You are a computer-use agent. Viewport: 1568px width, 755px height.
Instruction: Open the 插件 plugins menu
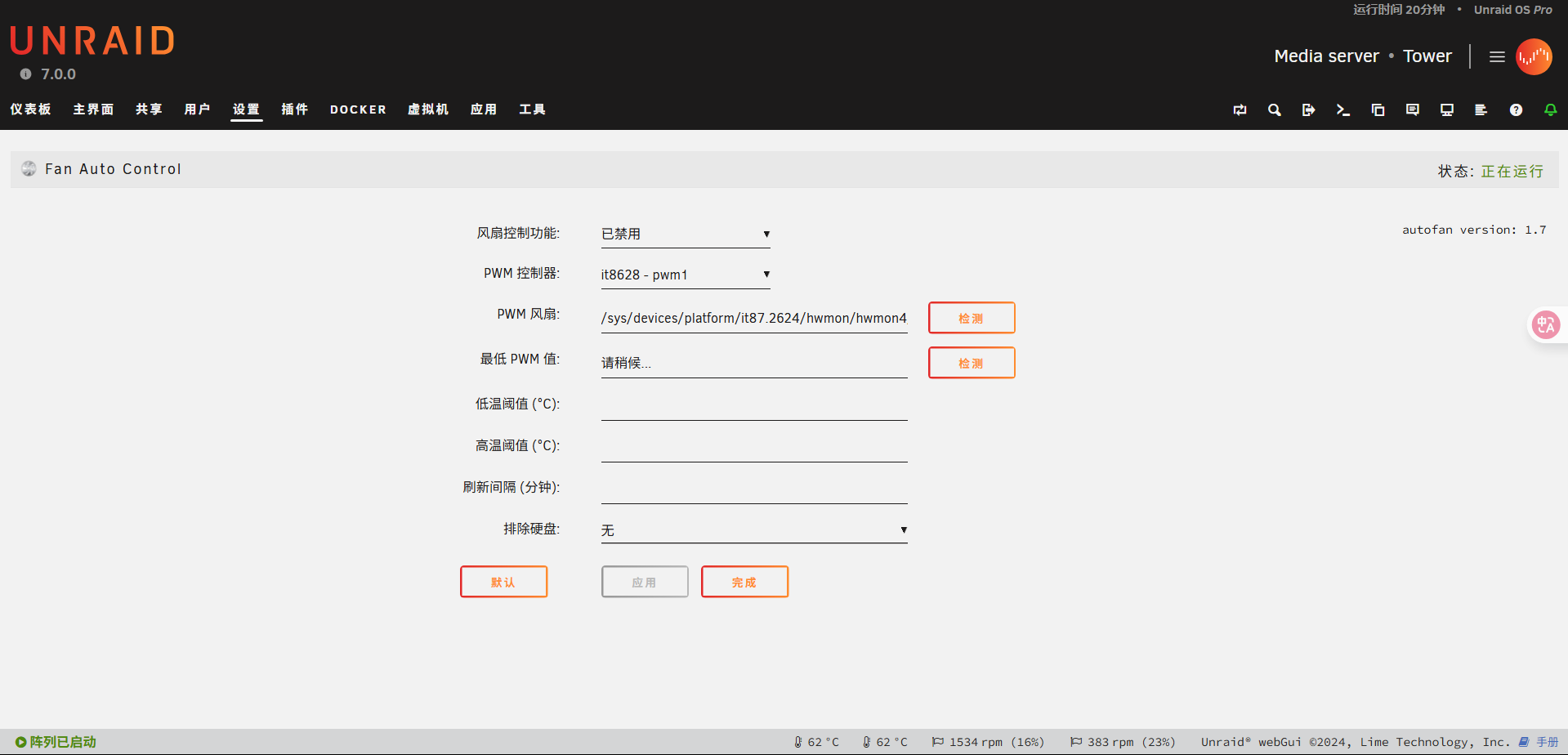[x=295, y=109]
